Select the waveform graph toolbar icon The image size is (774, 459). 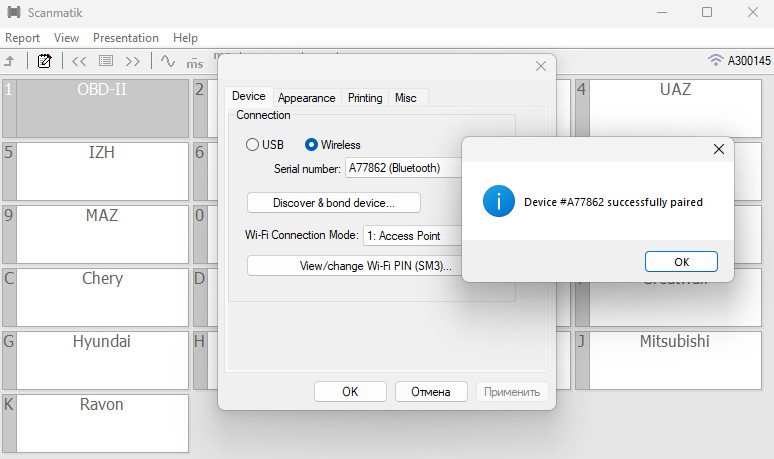pos(168,61)
